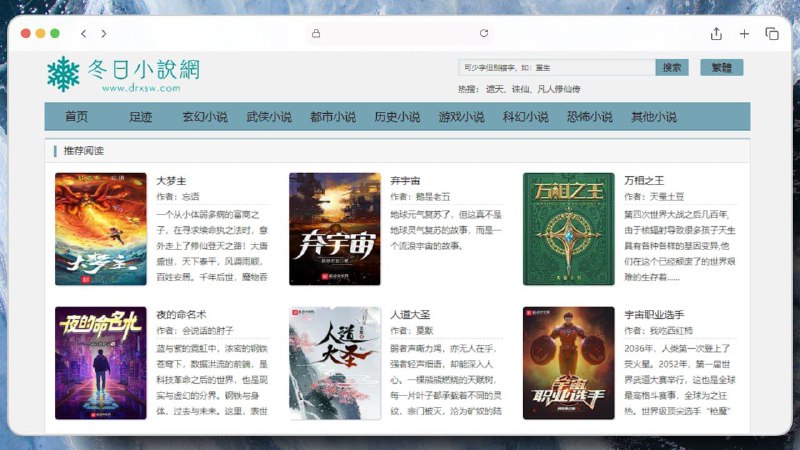Switch to traditional with 繁體 button
The width and height of the screenshot is (800, 450).
tap(721, 67)
